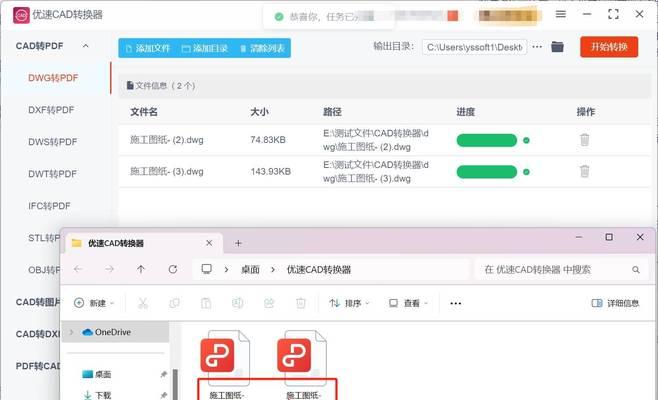Click the output directory path field

474,47
